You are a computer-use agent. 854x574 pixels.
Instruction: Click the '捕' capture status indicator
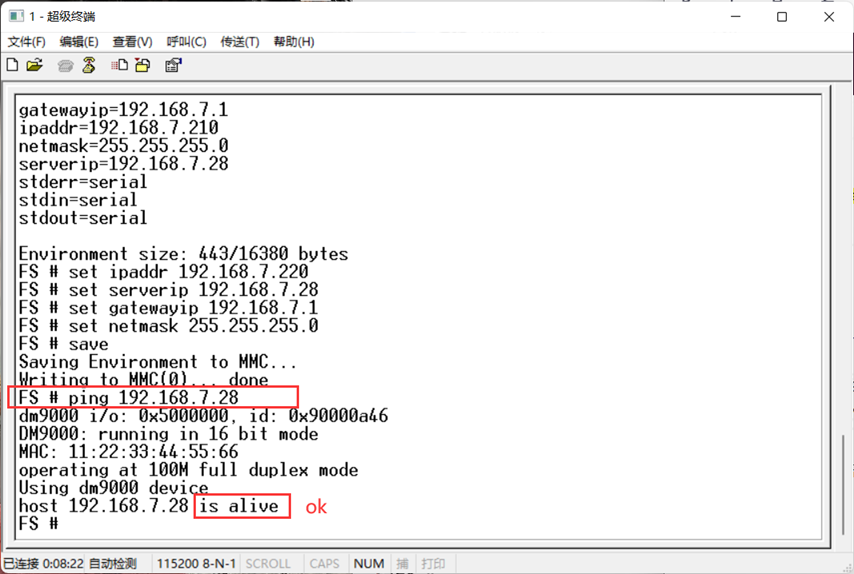(402, 564)
